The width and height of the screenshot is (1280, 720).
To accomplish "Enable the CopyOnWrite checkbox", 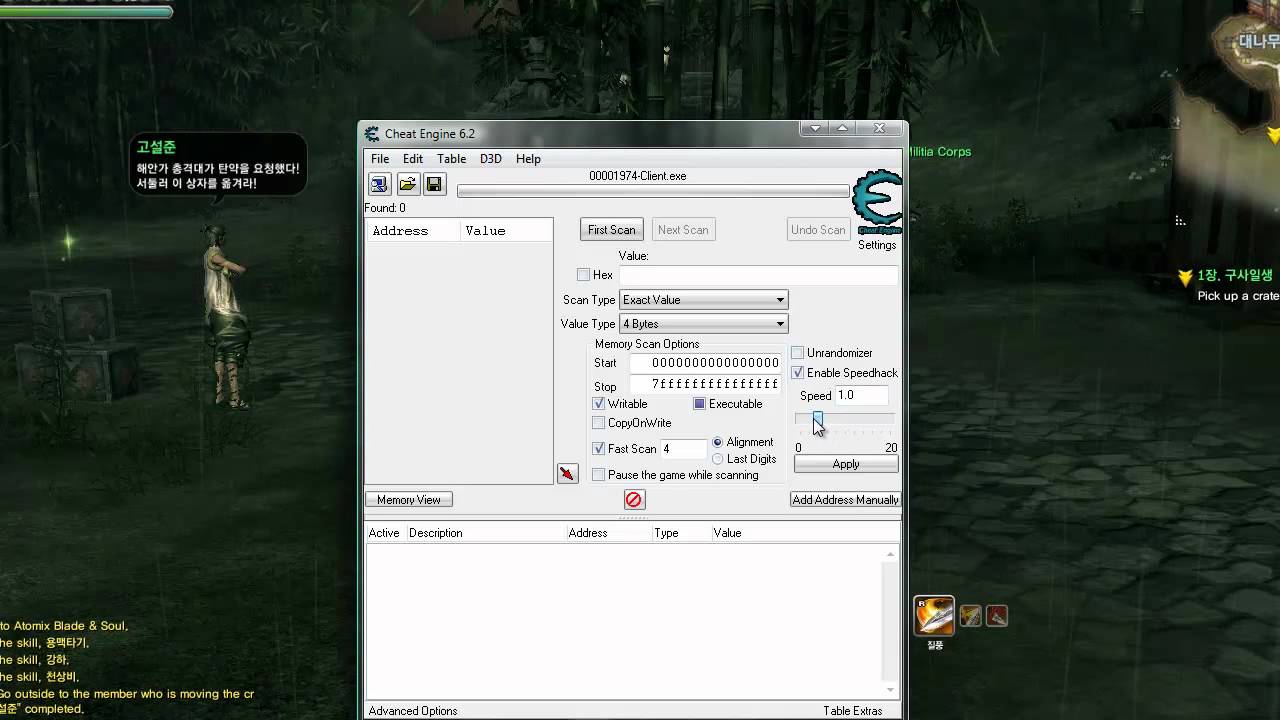I will [x=599, y=423].
